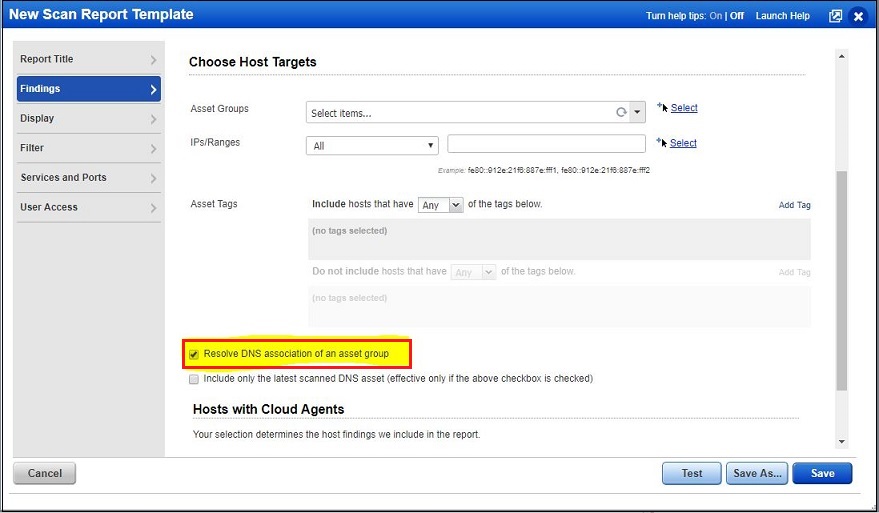Image resolution: width=879 pixels, height=513 pixels.
Task: Open the Services and Ports section
Action: click(88, 178)
